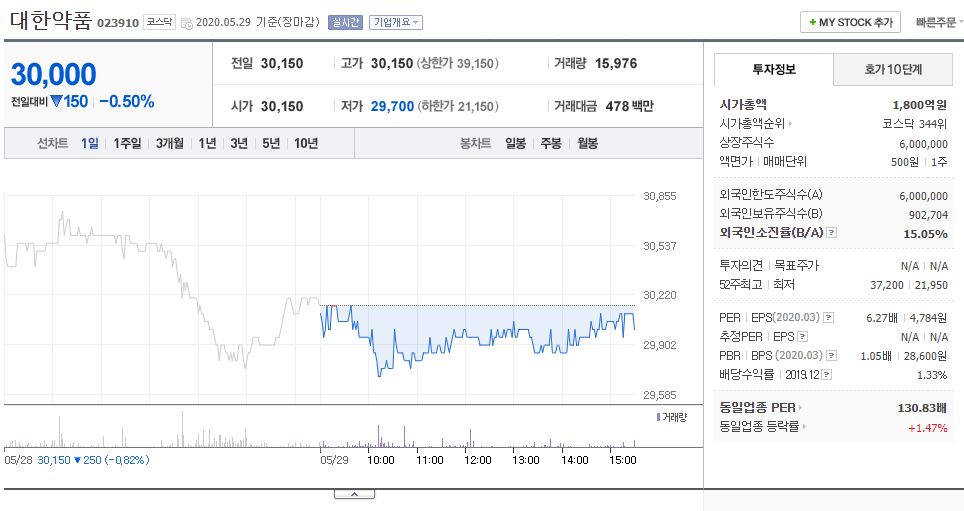Show the 주봉 candlestick chart
This screenshot has height=511, width=964.
551,143
